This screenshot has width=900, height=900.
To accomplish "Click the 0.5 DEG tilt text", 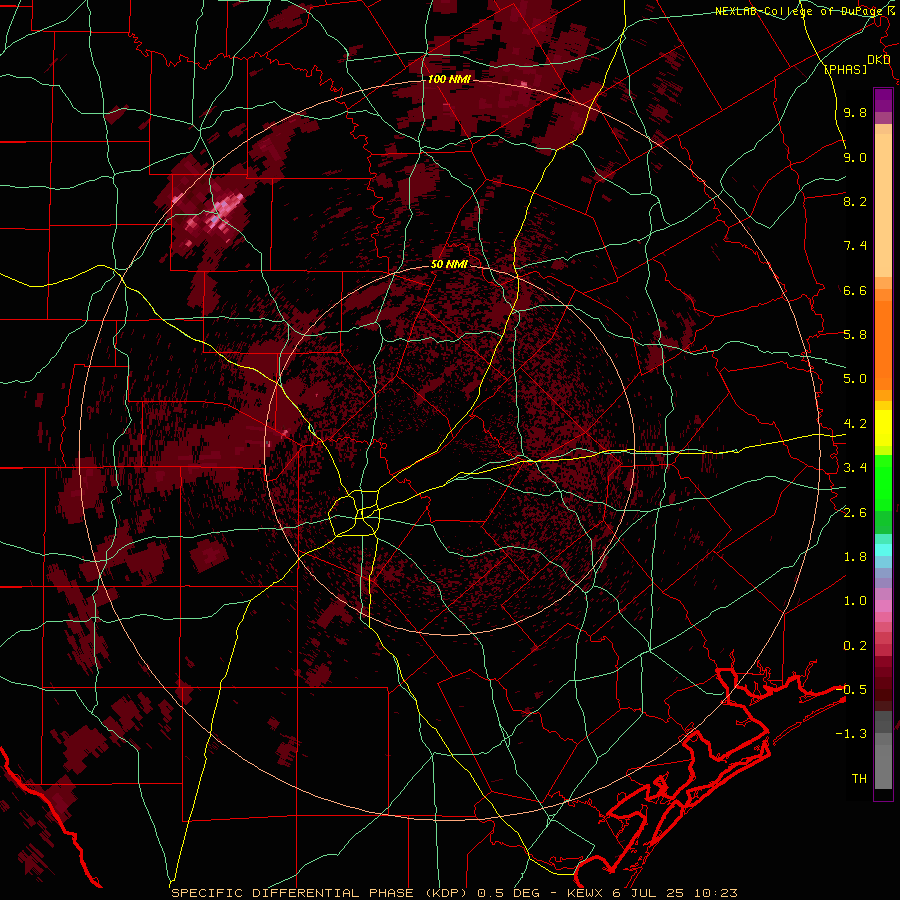I will tap(509, 893).
